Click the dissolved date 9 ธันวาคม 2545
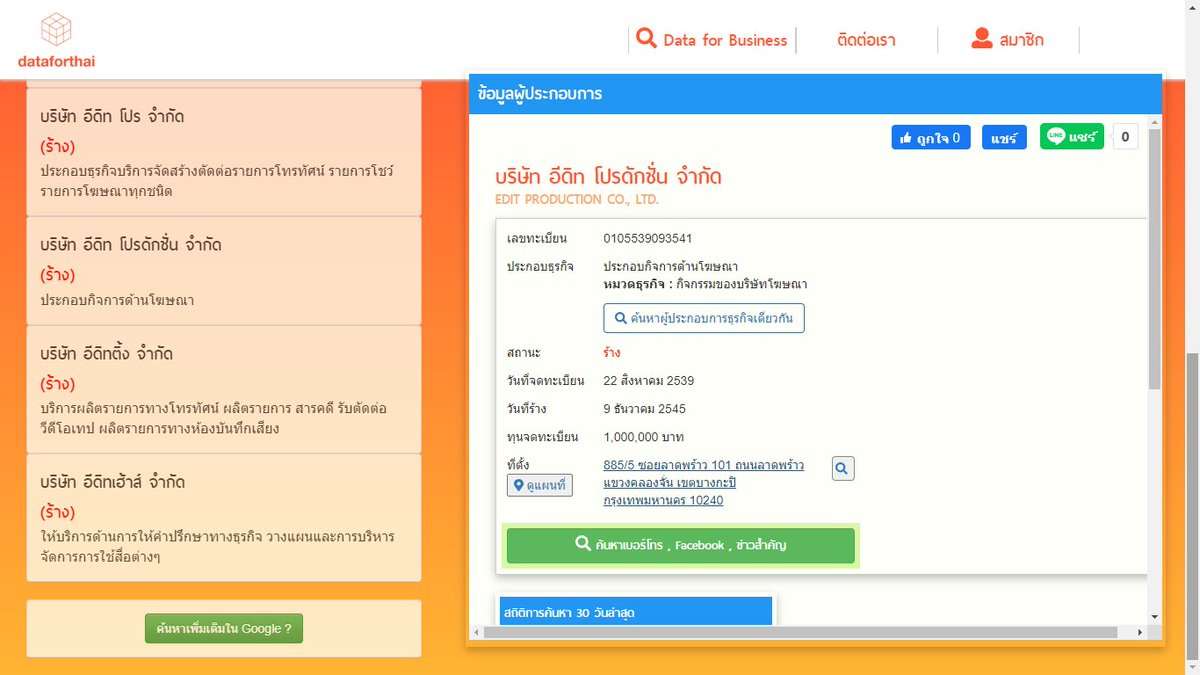1200x675 pixels. 645,409
